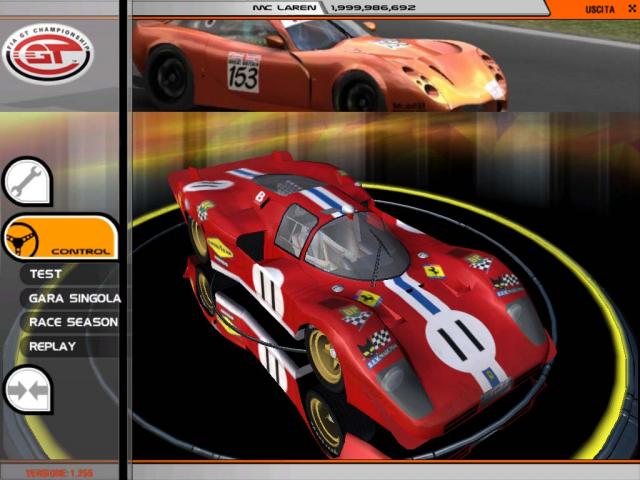The width and height of the screenshot is (640, 480).
Task: Start Gara Singola mode
Action: [x=75, y=298]
